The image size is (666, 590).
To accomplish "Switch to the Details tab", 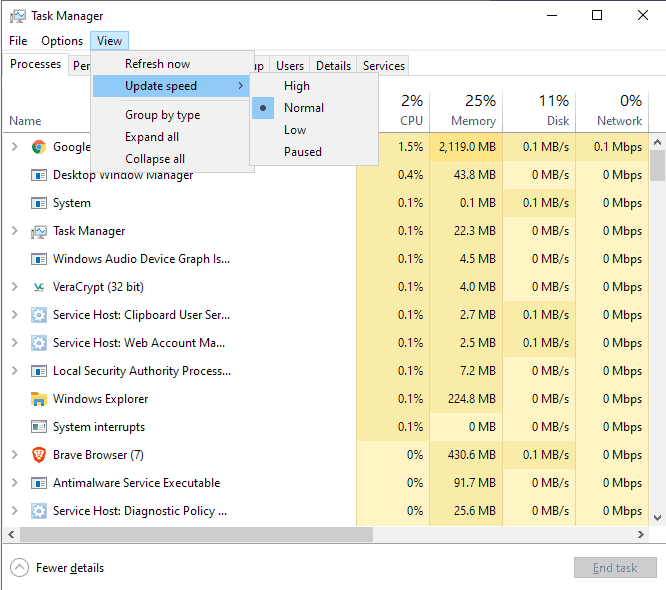I will click(333, 66).
